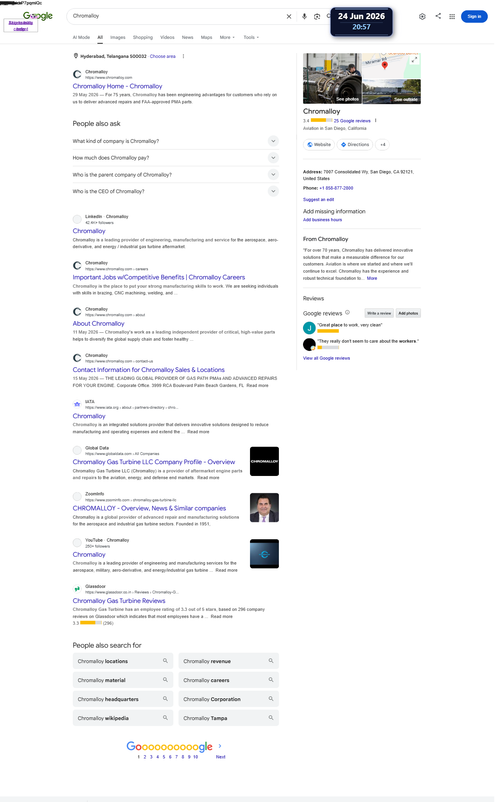Screen dimensions: 500x802
Task: Click search icon on Chromalloy wikipedia suggestion
Action: [165, 718]
